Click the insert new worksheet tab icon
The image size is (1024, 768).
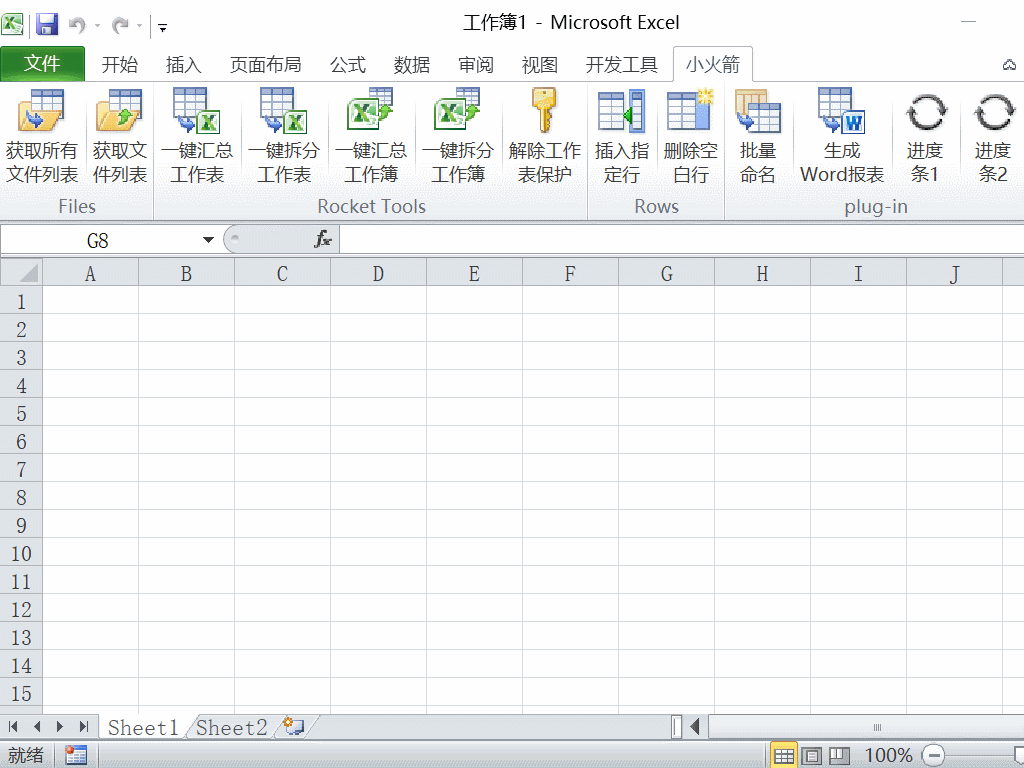click(x=295, y=727)
